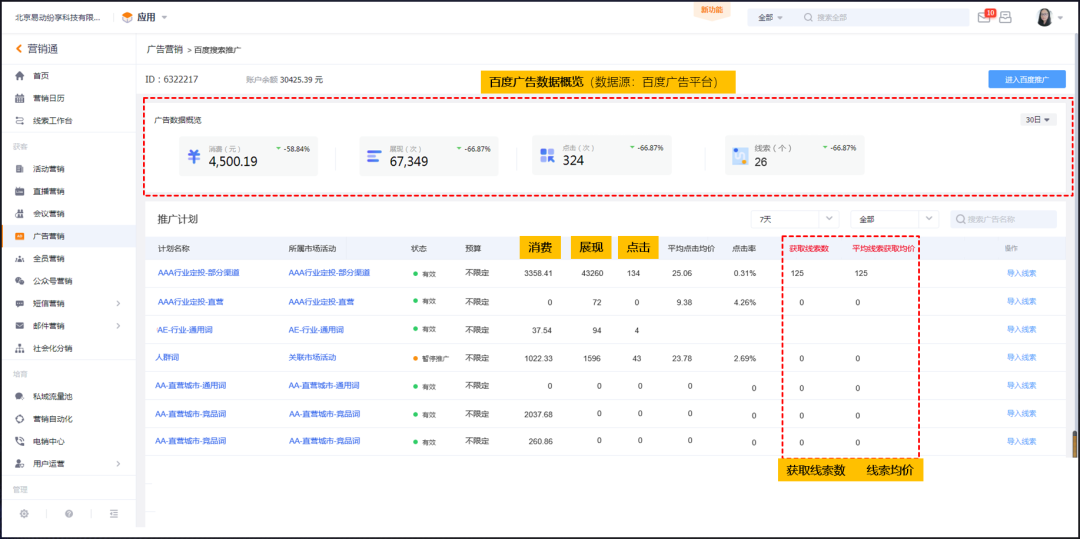Viewport: 1080px width, 539px height.
Task: Click the 新功能 badge in header
Action: (x=712, y=10)
